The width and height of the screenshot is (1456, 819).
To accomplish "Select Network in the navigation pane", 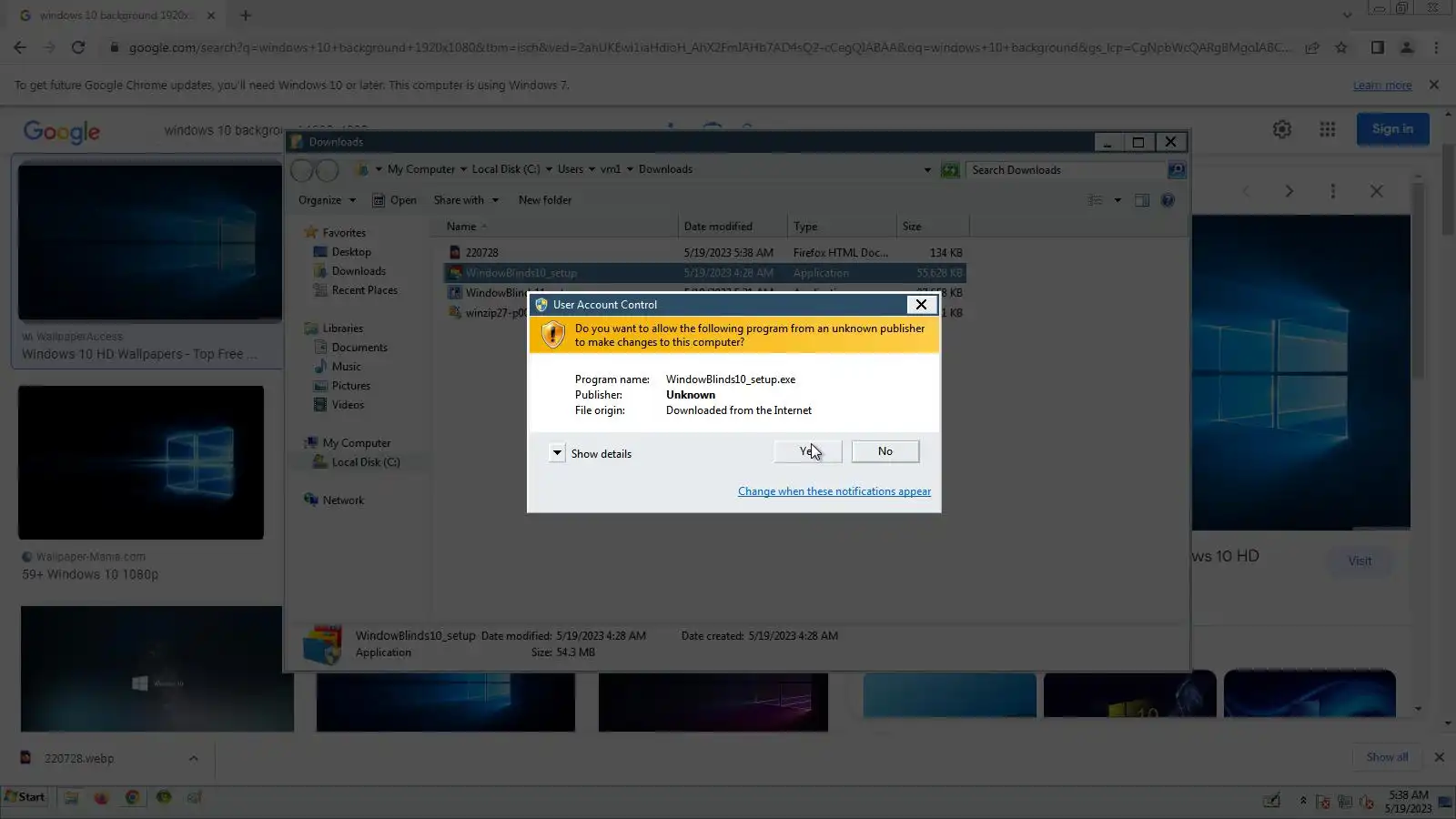I will (x=342, y=500).
